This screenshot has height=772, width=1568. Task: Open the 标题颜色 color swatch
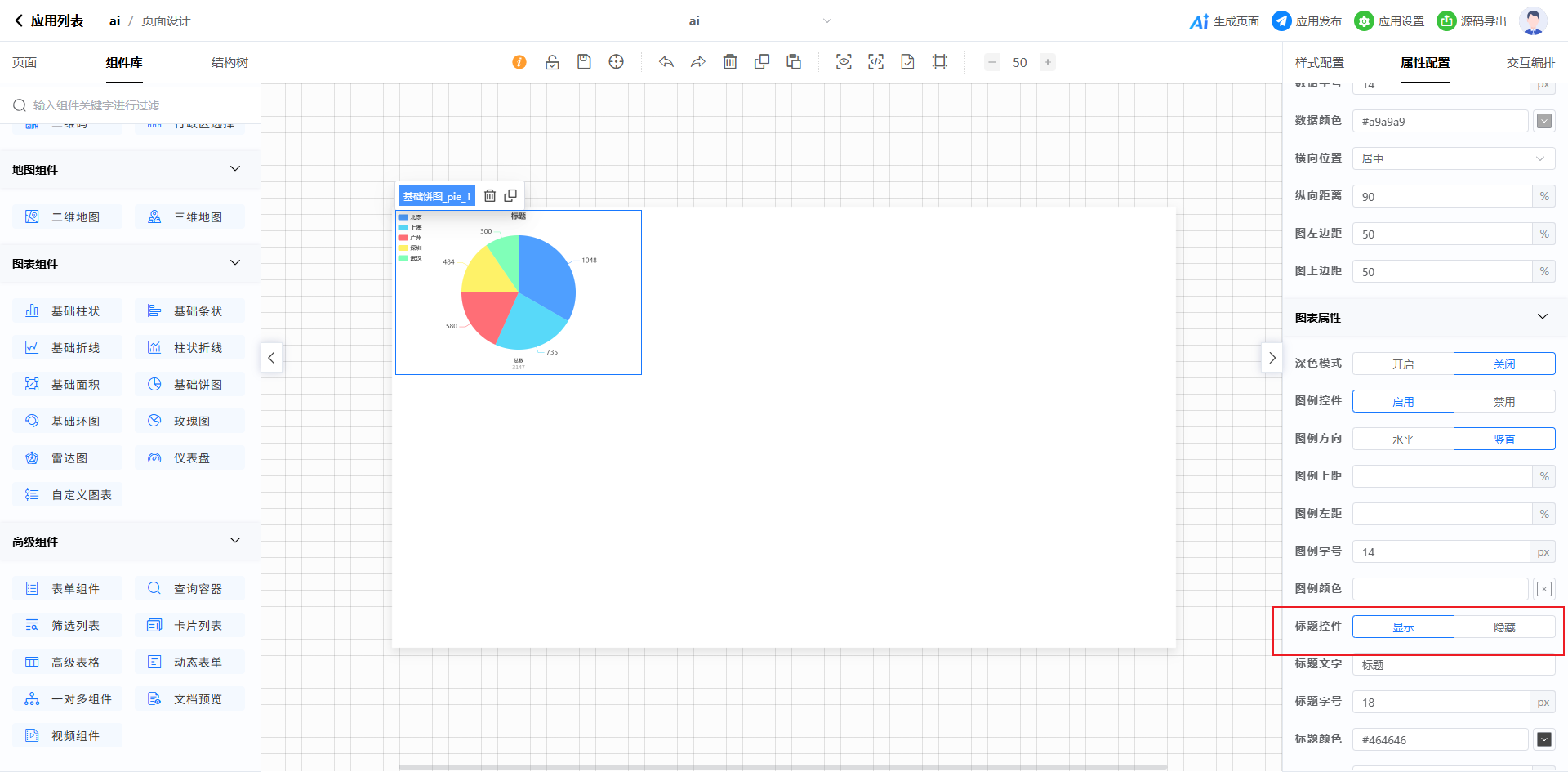tap(1543, 739)
